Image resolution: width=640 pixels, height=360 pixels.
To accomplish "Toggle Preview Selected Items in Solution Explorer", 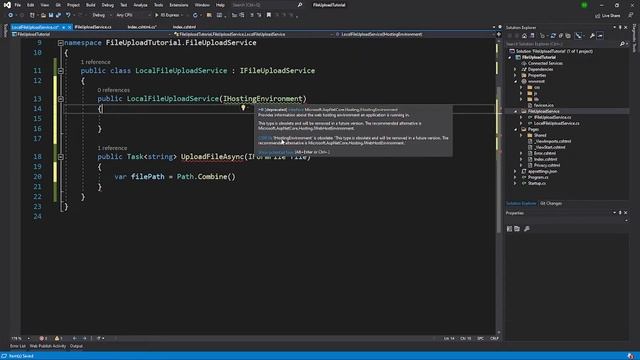I will (x=600, y=36).
